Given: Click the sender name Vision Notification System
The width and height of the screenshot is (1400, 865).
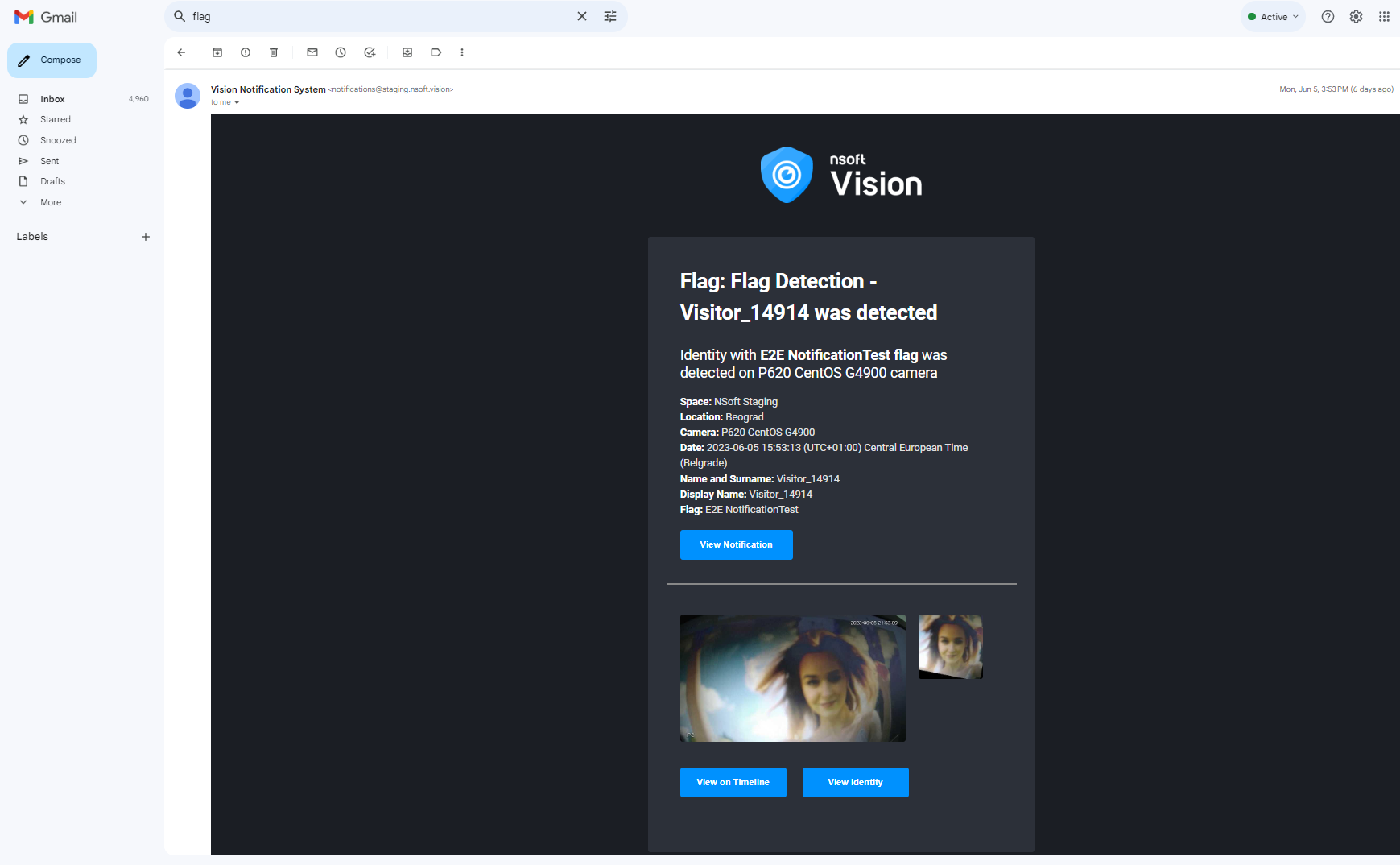Looking at the screenshot, I should click(268, 89).
